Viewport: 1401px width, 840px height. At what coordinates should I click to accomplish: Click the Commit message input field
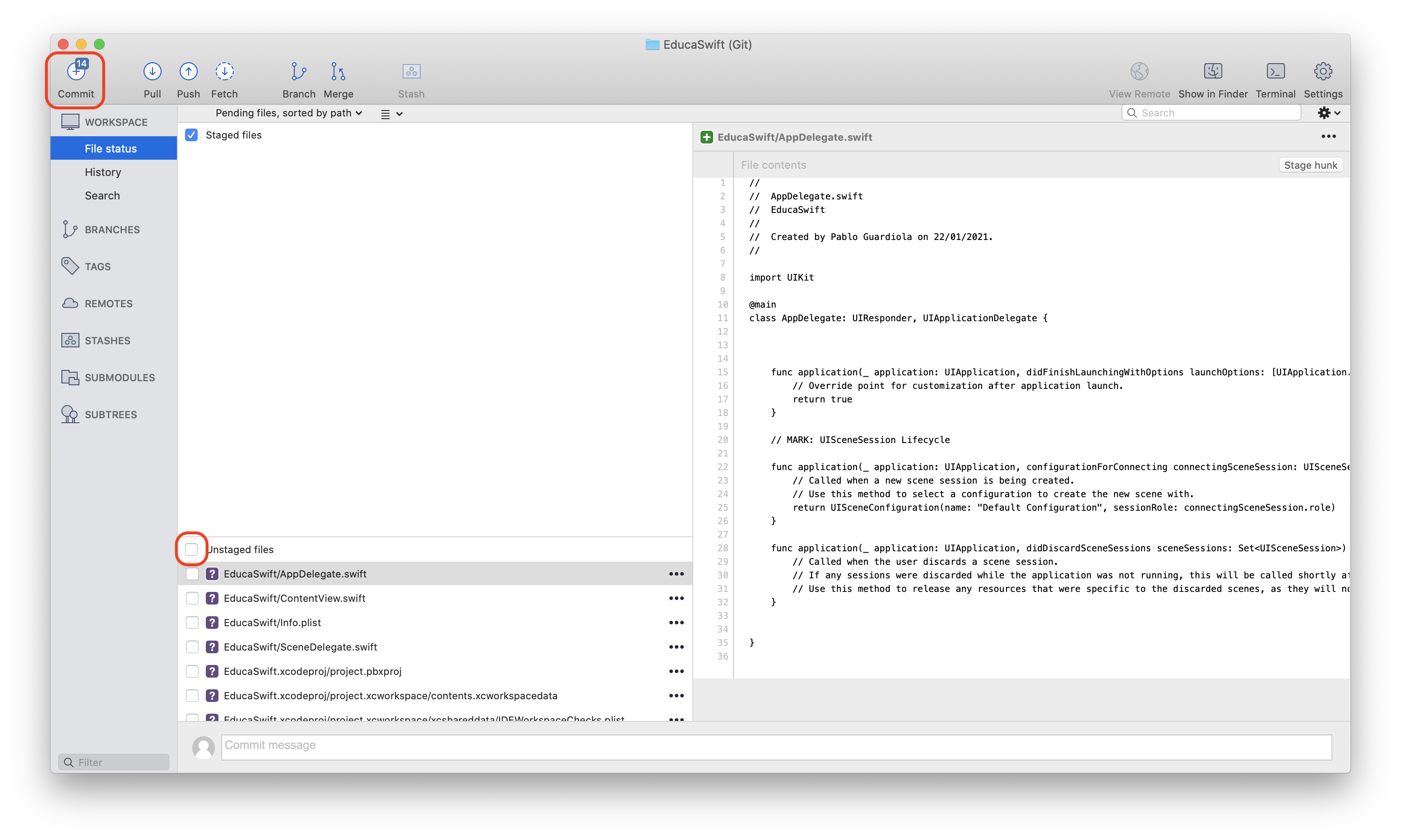tap(776, 747)
